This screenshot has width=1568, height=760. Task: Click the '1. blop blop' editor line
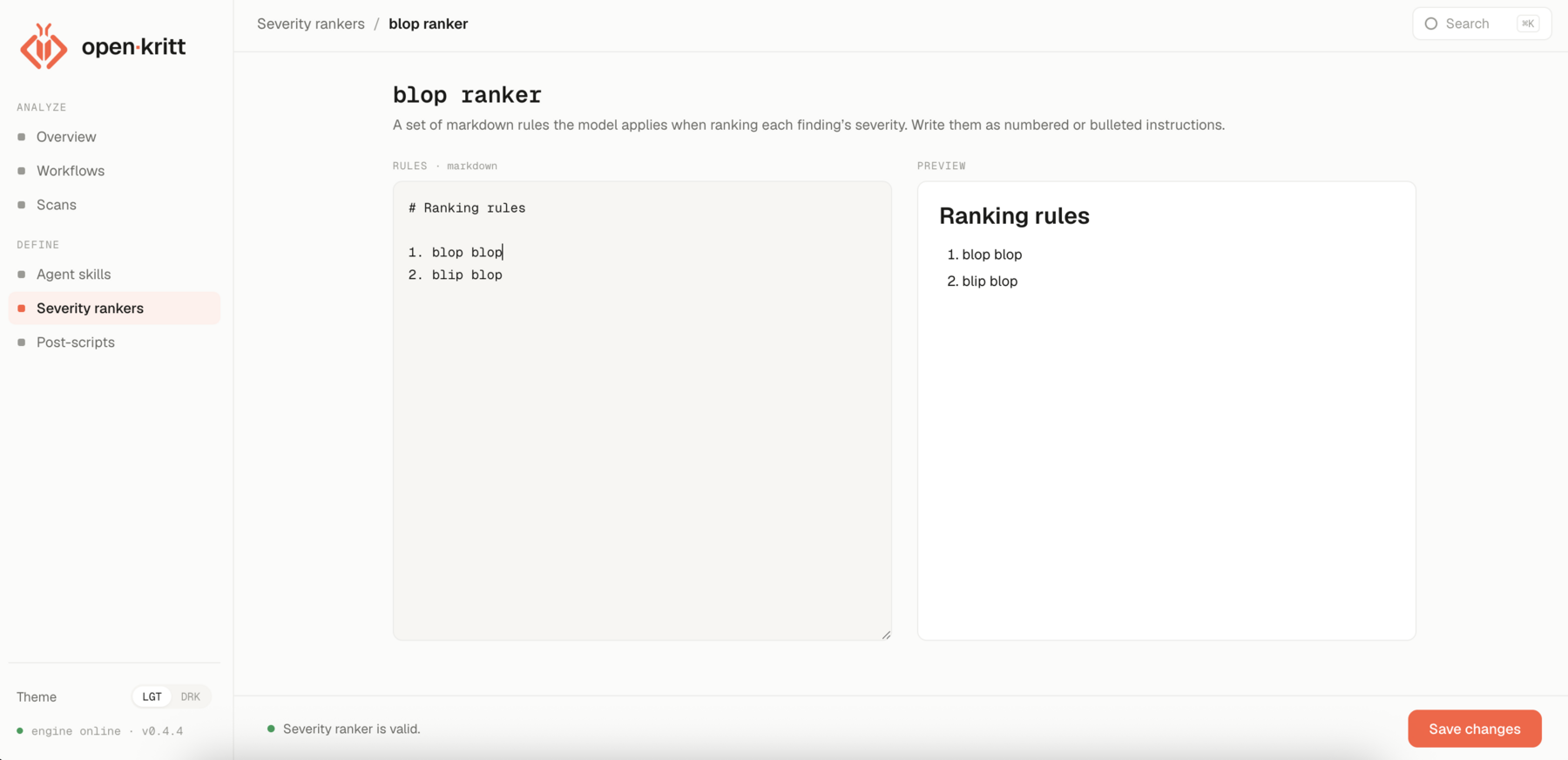point(455,252)
